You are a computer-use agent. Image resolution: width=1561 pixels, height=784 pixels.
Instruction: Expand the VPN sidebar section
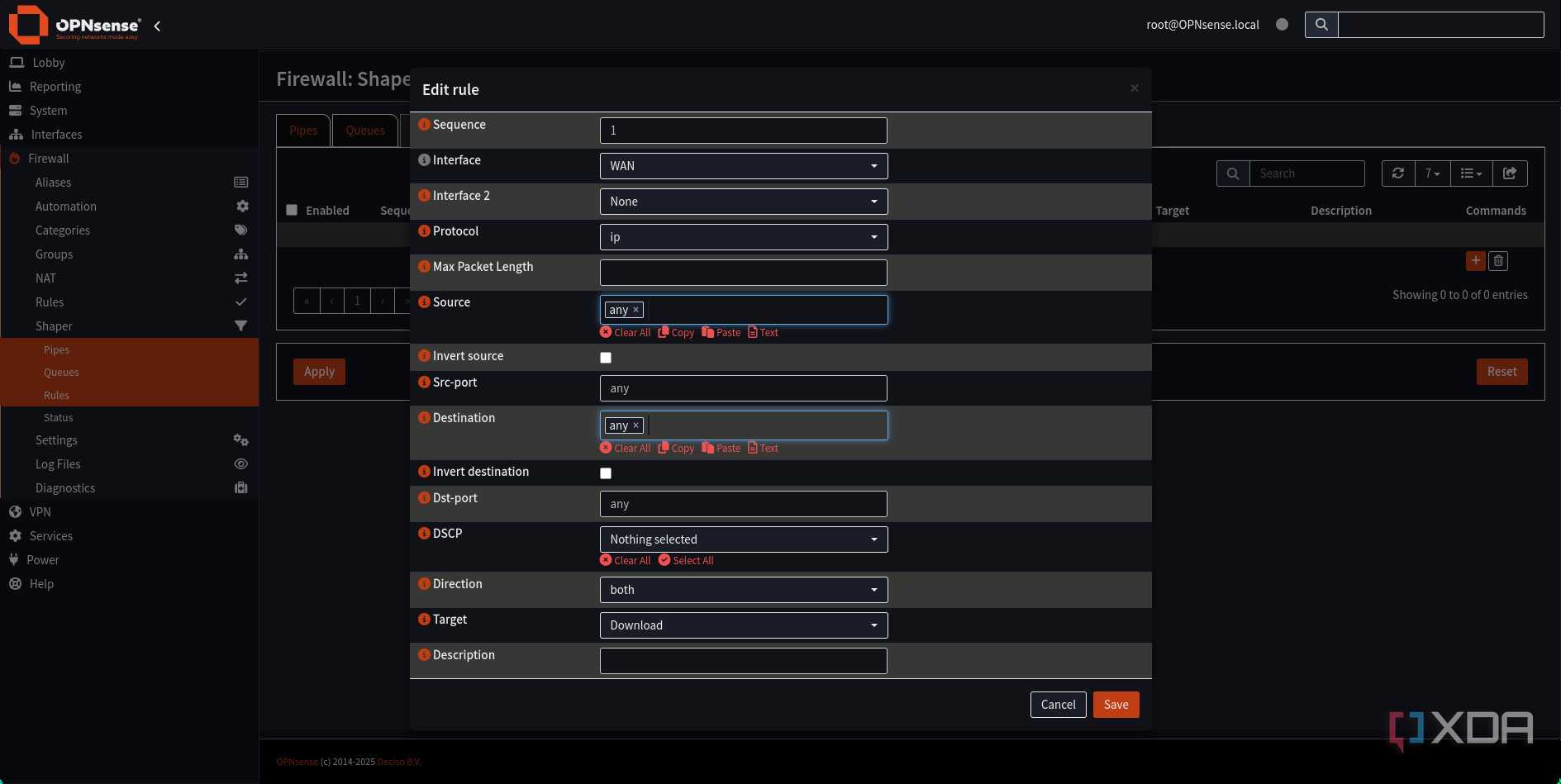[x=40, y=512]
